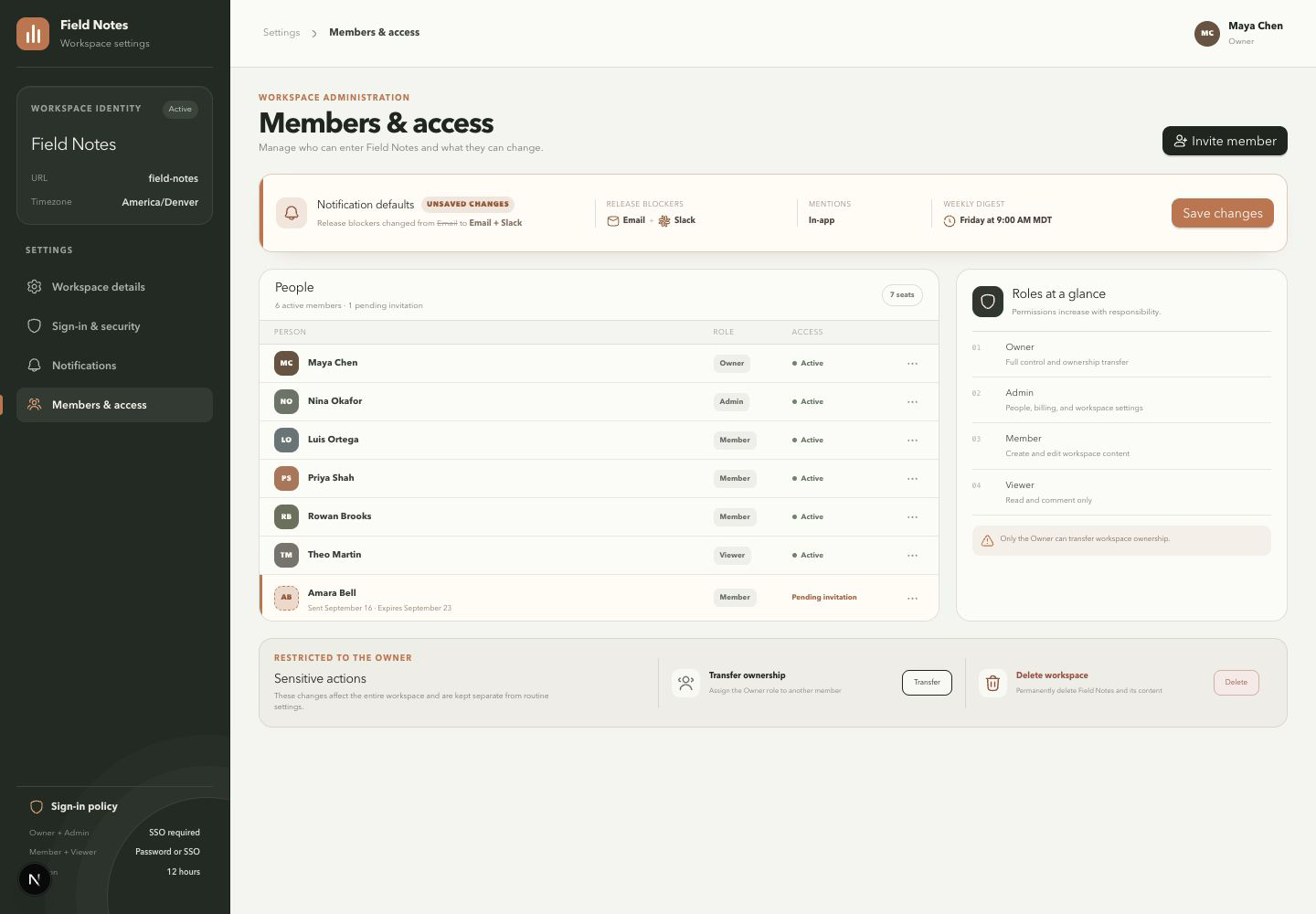Click the Maya Chen avatar in the top bar
The width and height of the screenshot is (1316, 914).
[x=1207, y=34]
